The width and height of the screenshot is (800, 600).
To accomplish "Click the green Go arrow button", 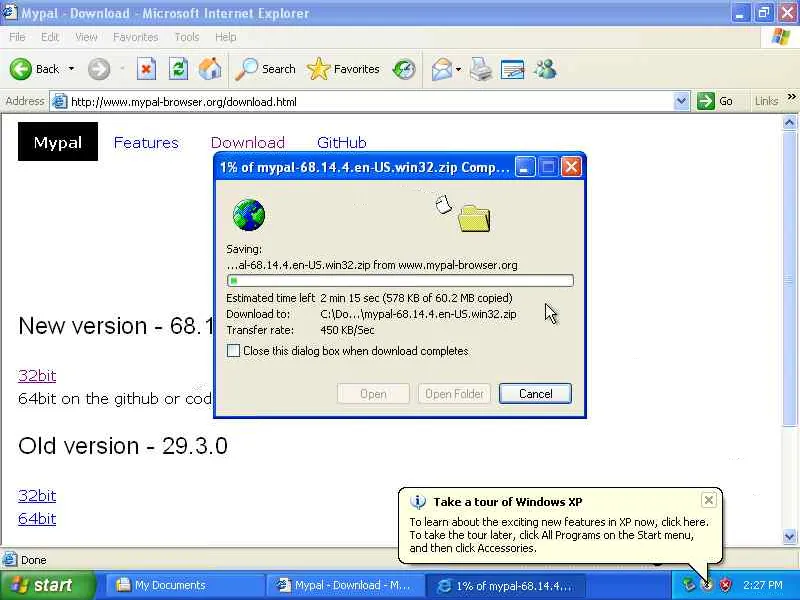I will (706, 101).
